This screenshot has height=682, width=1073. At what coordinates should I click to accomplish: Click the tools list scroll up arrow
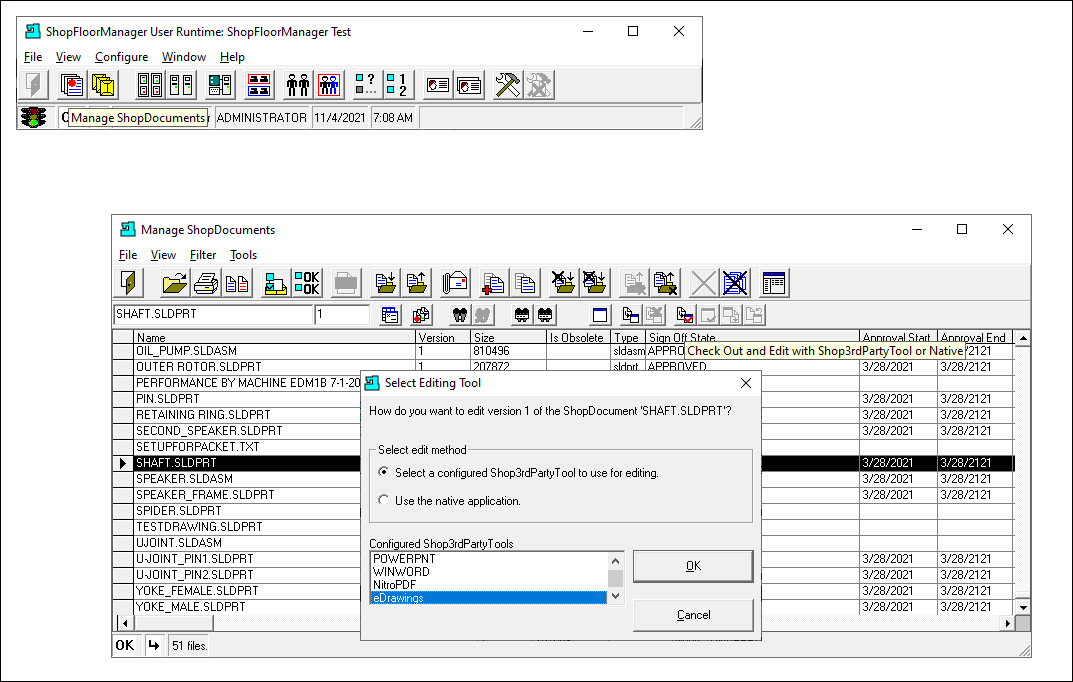click(615, 561)
